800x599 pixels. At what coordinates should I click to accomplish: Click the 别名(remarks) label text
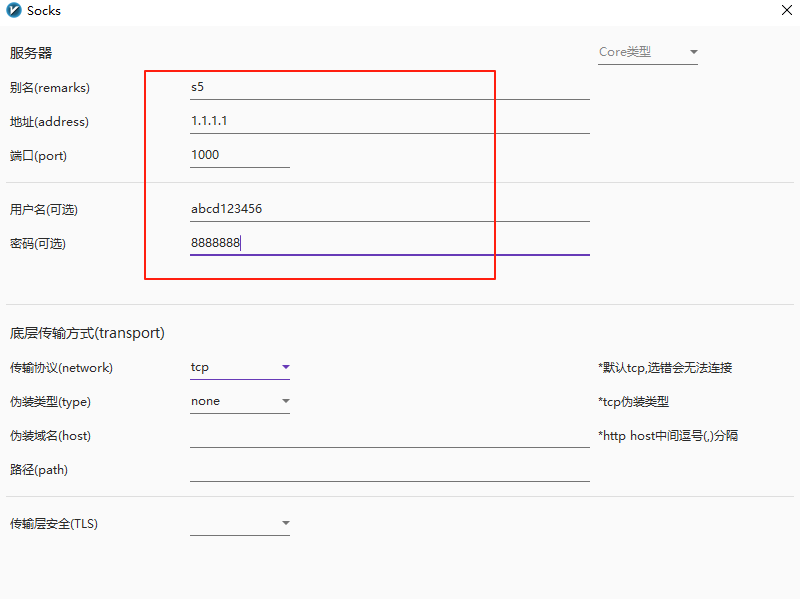pyautogui.click(x=50, y=88)
